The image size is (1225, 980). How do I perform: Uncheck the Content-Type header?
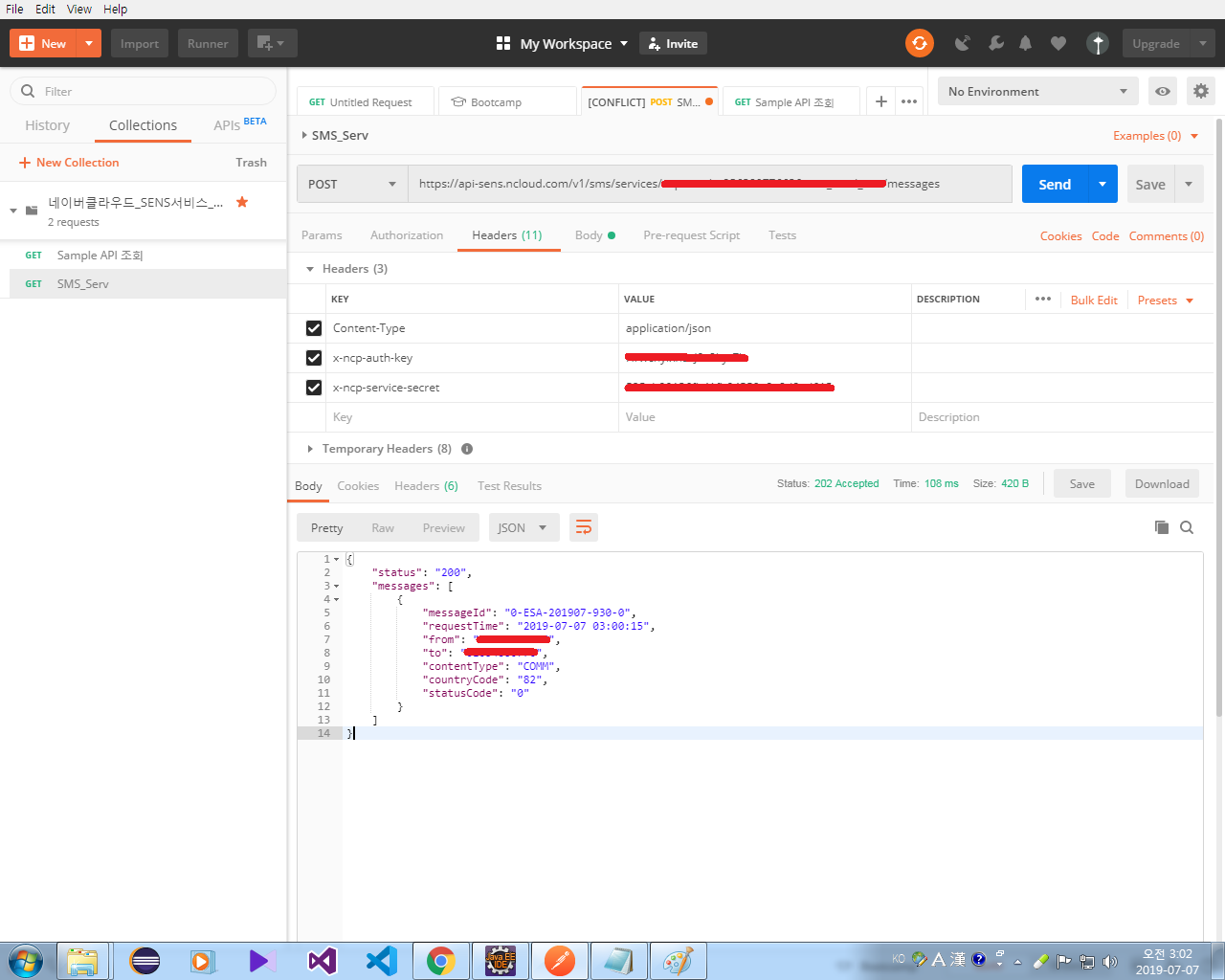(x=314, y=328)
